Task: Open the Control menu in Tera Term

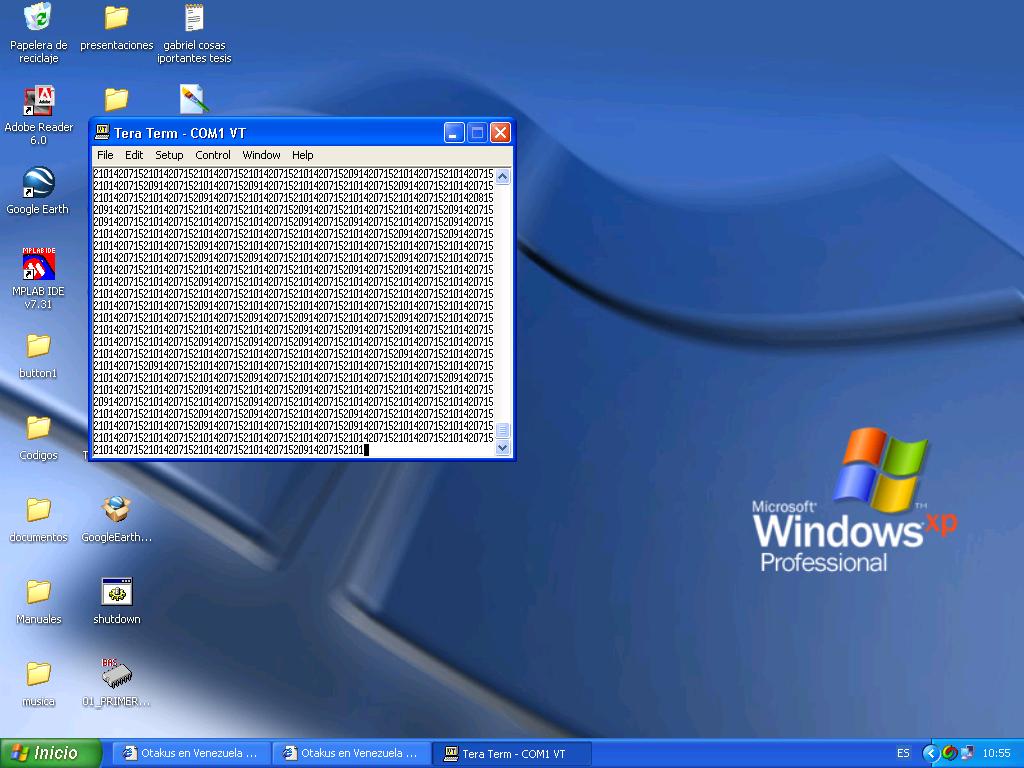Action: 213,155
